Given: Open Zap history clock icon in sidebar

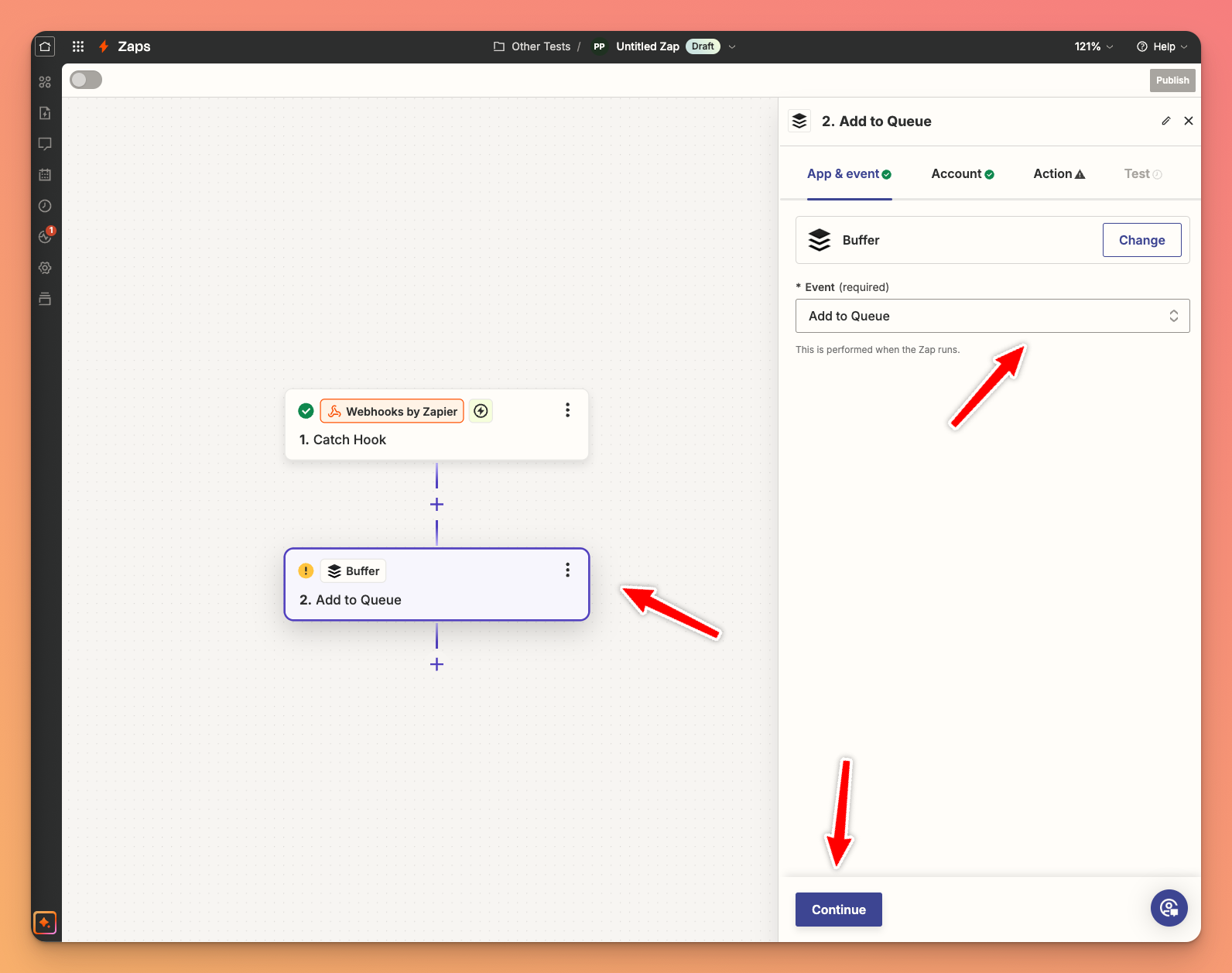Looking at the screenshot, I should pyautogui.click(x=45, y=206).
